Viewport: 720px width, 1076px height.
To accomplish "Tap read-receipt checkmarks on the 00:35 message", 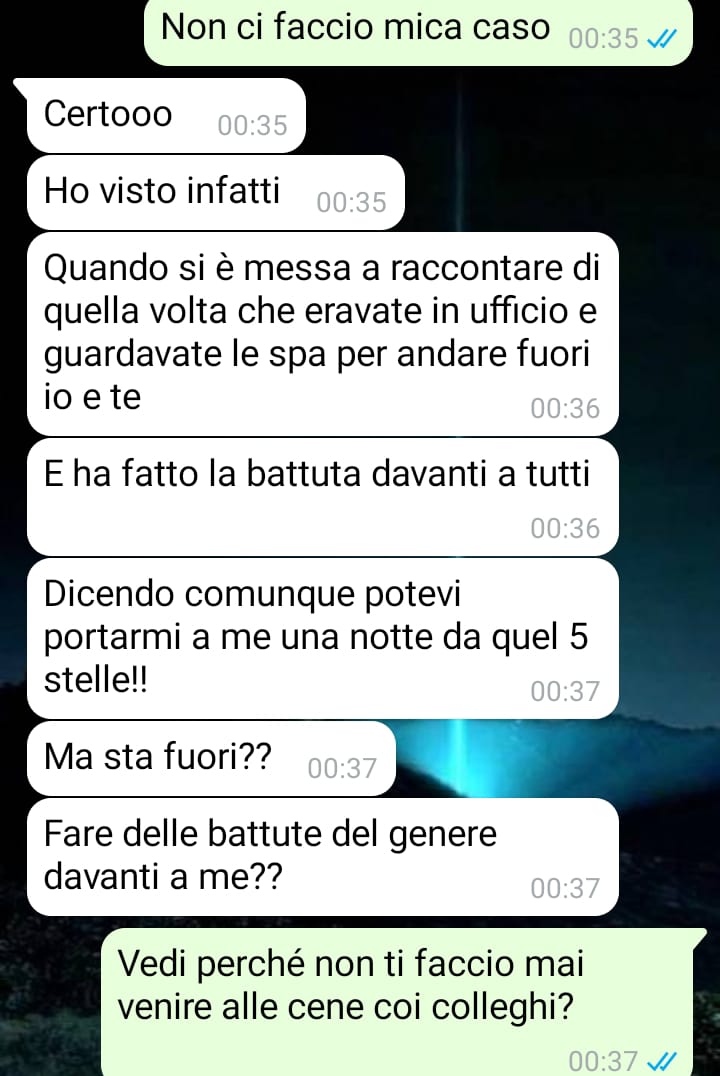I will tap(662, 39).
